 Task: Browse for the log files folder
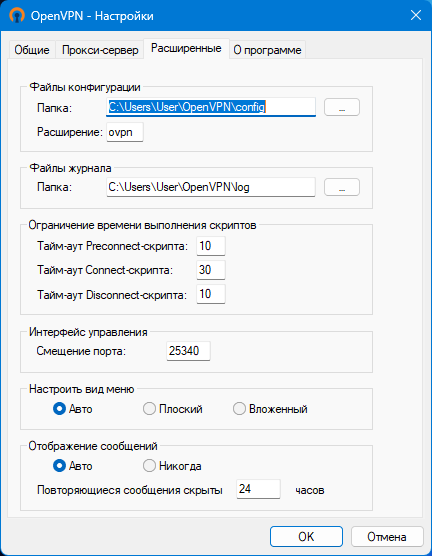pyautogui.click(x=342, y=187)
